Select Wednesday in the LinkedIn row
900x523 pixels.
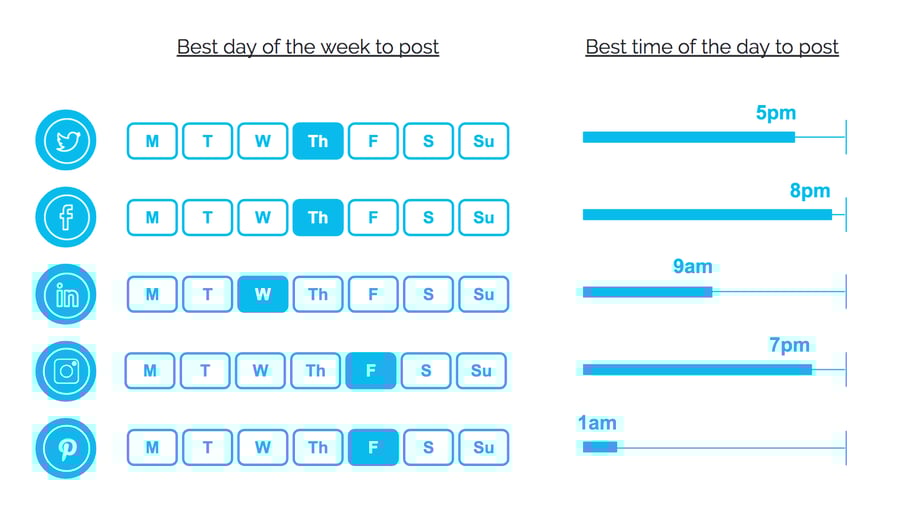pyautogui.click(x=263, y=295)
